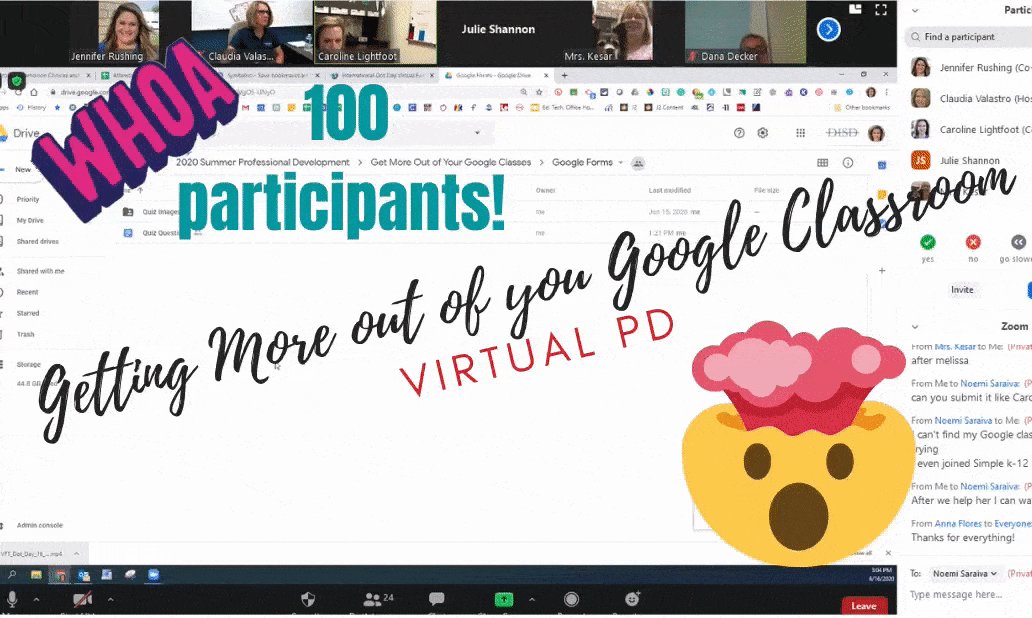Expand video options arrow beside camera
Viewport: 1032px width, 618px height.
click(x=110, y=600)
